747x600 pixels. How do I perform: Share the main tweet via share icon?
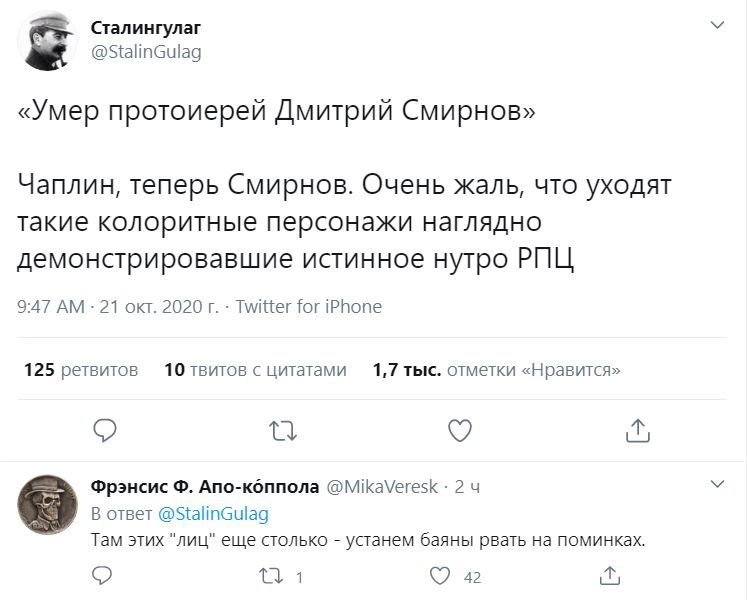(x=637, y=430)
